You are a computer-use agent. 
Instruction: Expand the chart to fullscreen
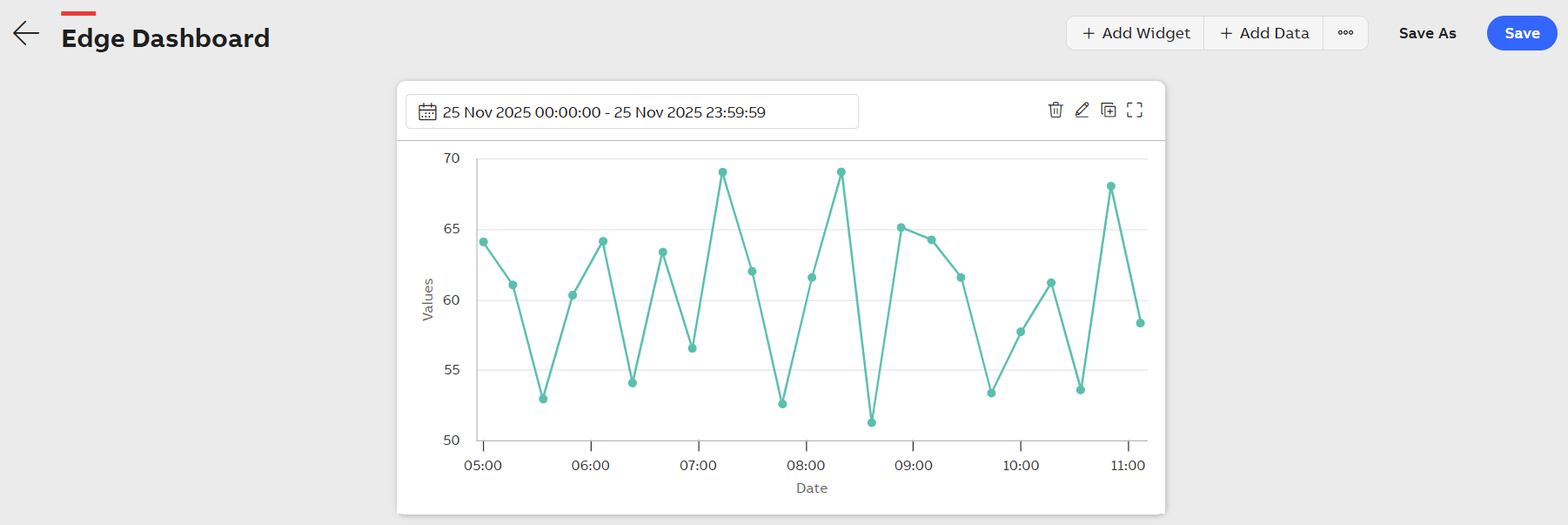tap(1135, 110)
